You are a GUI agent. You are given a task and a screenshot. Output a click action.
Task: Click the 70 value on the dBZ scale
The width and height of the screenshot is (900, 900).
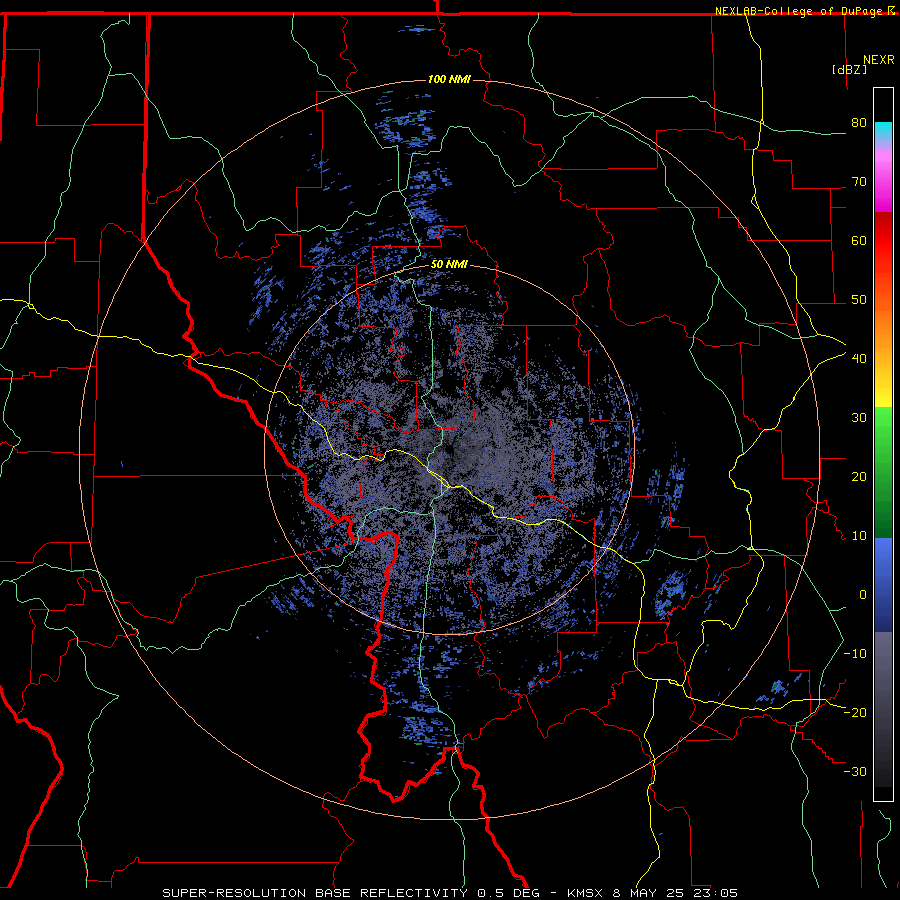coord(859,181)
